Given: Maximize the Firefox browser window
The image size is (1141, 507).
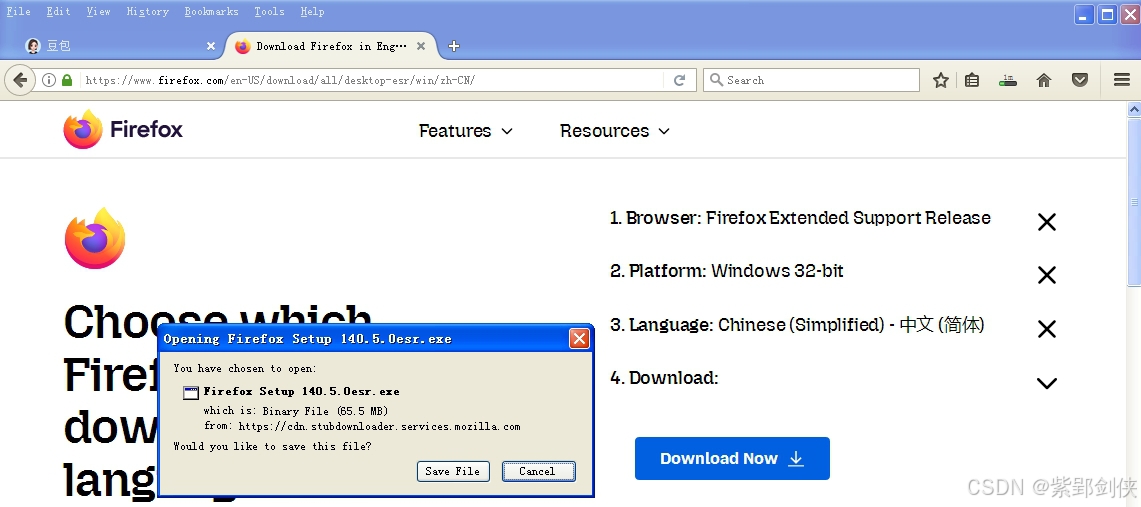Looking at the screenshot, I should click(x=1107, y=15).
